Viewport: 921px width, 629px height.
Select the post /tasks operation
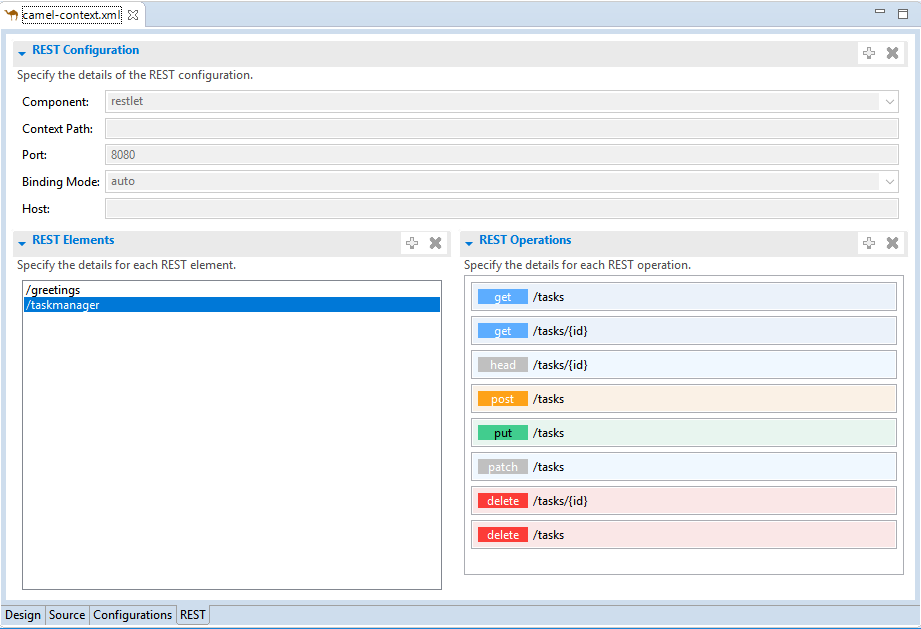(683, 399)
